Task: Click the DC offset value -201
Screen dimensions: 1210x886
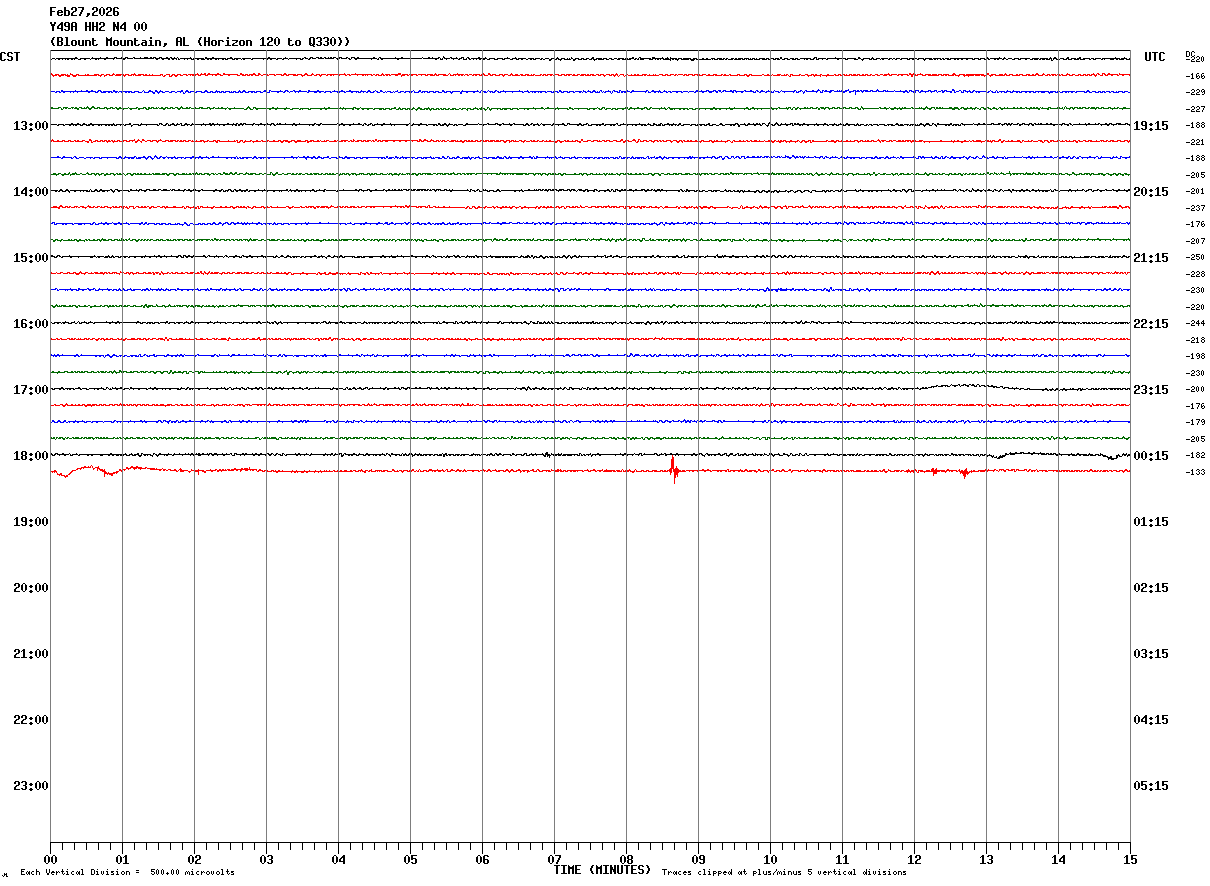Action: pyautogui.click(x=1195, y=191)
